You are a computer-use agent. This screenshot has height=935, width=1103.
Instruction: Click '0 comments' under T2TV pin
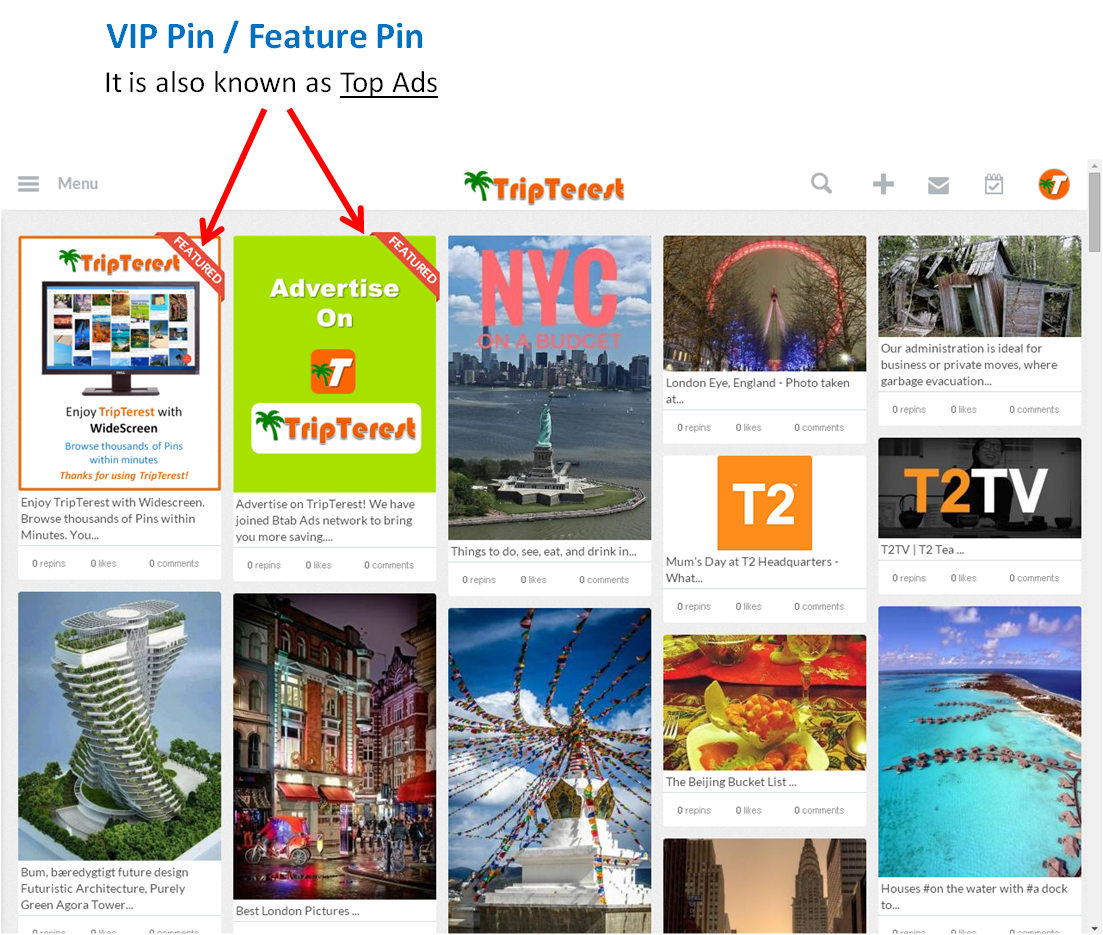click(1034, 578)
